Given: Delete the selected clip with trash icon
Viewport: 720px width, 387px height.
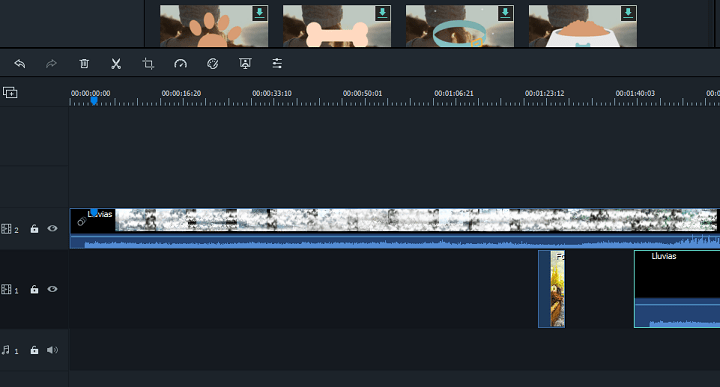Looking at the screenshot, I should tap(84, 63).
